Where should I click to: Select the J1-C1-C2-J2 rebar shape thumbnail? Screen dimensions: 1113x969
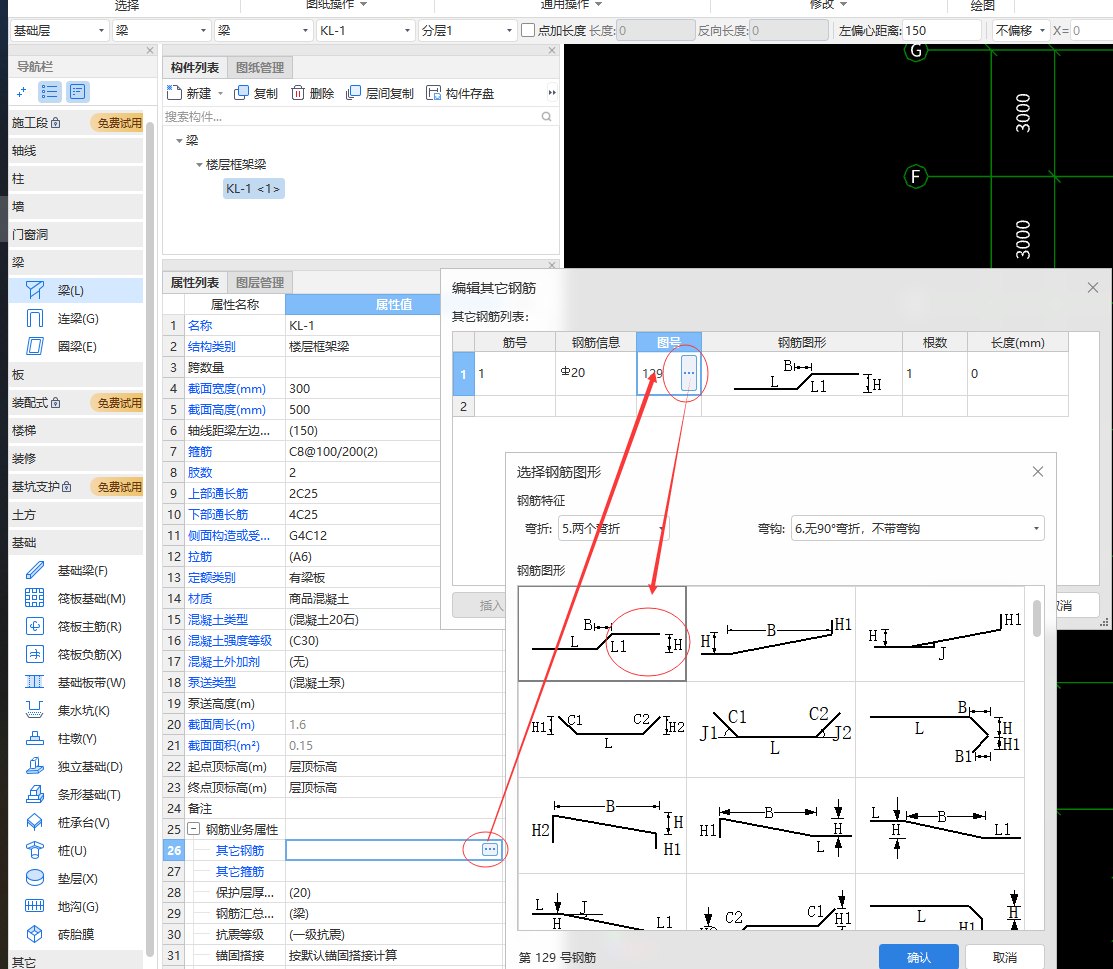click(772, 729)
